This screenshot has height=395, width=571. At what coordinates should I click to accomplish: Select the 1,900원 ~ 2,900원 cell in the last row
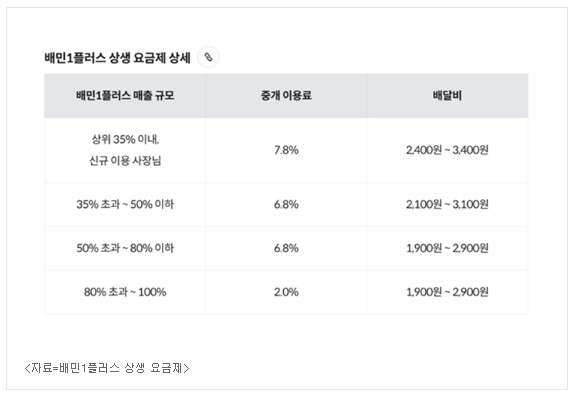click(447, 292)
